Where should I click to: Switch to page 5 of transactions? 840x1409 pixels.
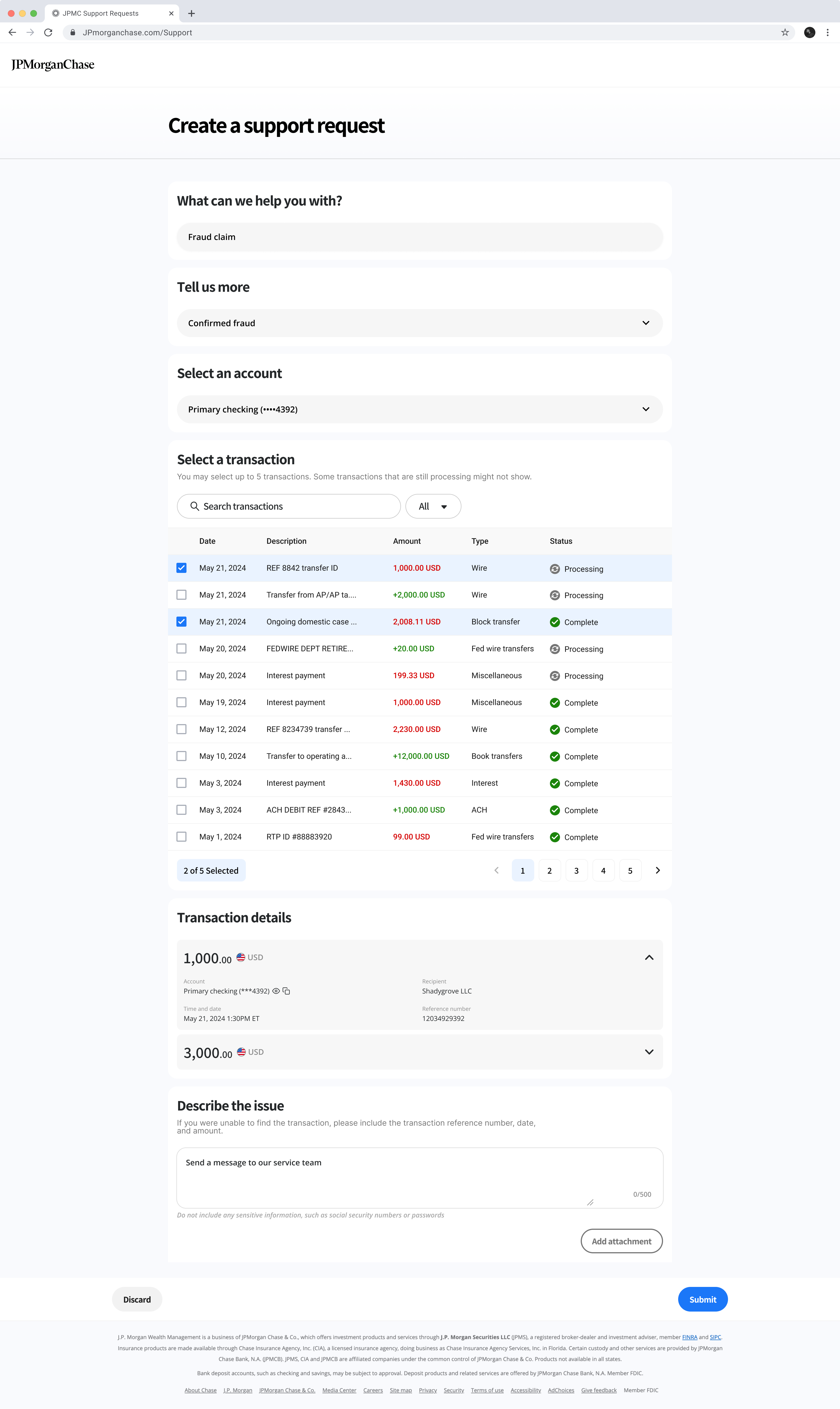[630, 870]
